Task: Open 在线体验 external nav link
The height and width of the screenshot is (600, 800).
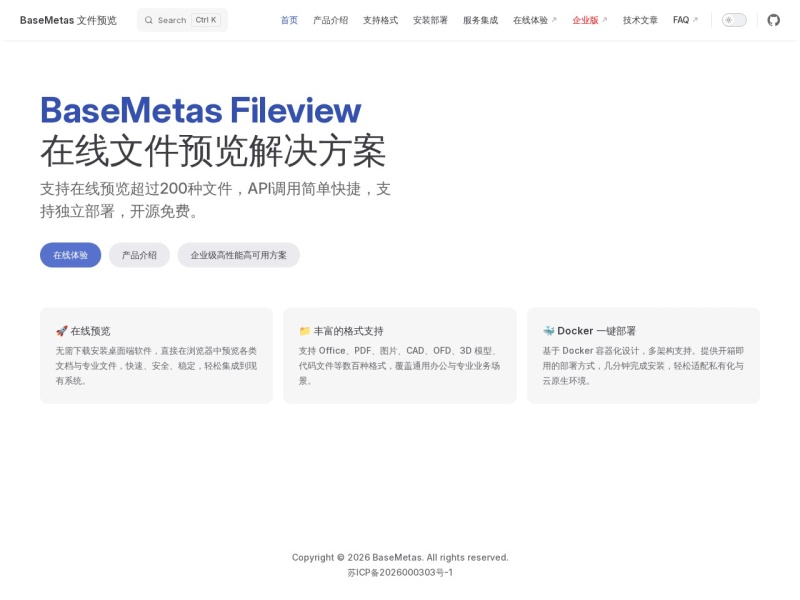Action: pos(535,20)
